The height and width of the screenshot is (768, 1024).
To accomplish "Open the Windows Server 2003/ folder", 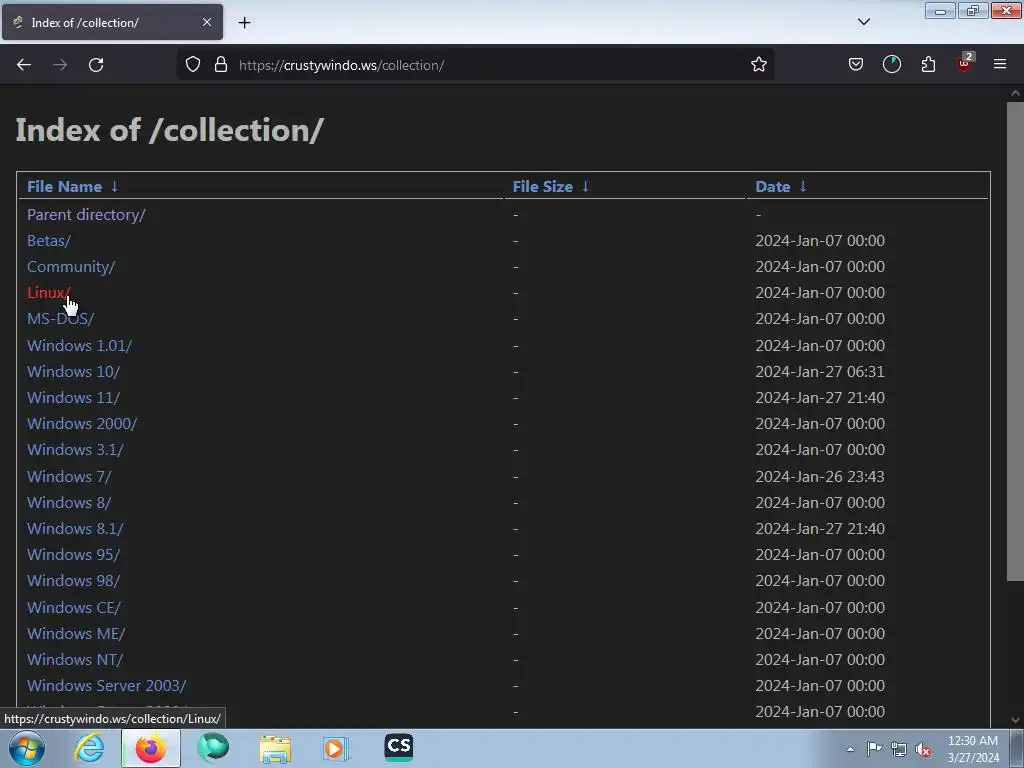I will click(x=106, y=686).
